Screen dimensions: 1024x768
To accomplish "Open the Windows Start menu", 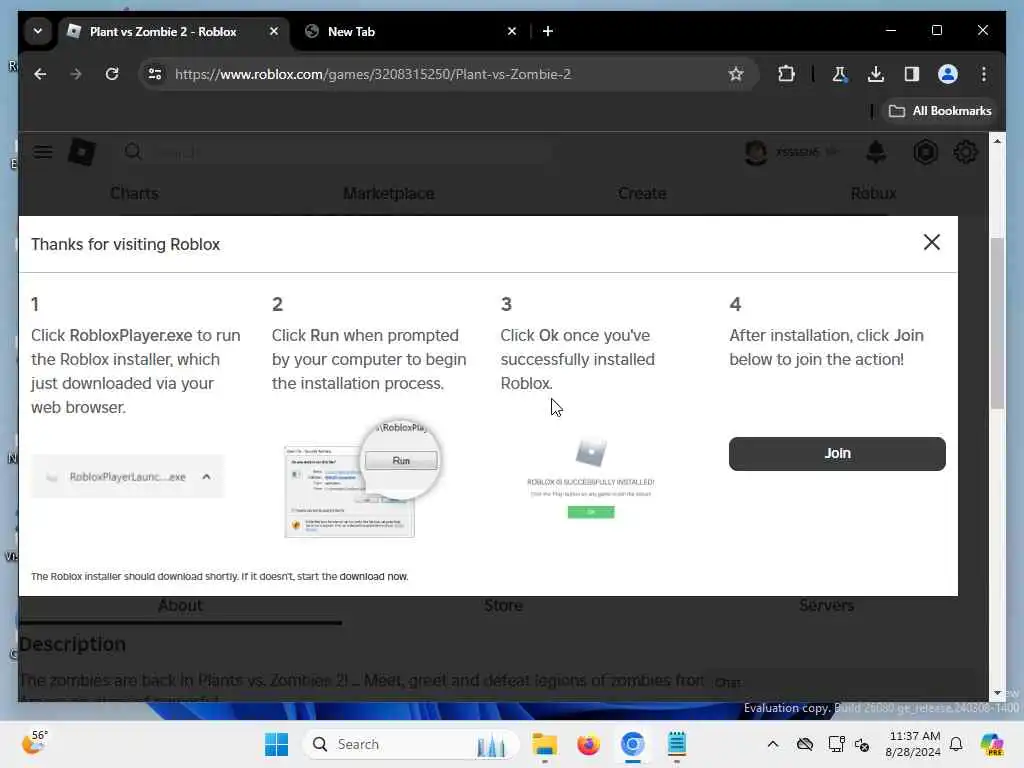I will pyautogui.click(x=276, y=744).
